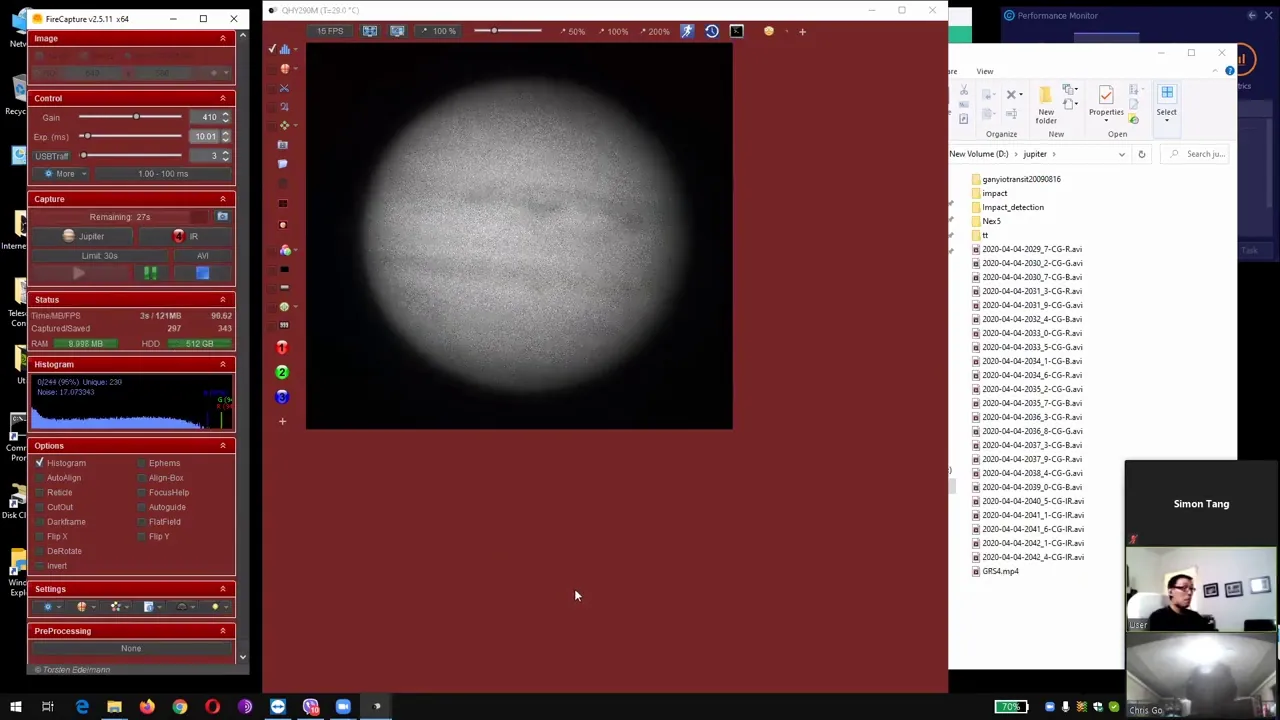Click the IR filter button
This screenshot has height=720, width=1280.
coord(186,237)
